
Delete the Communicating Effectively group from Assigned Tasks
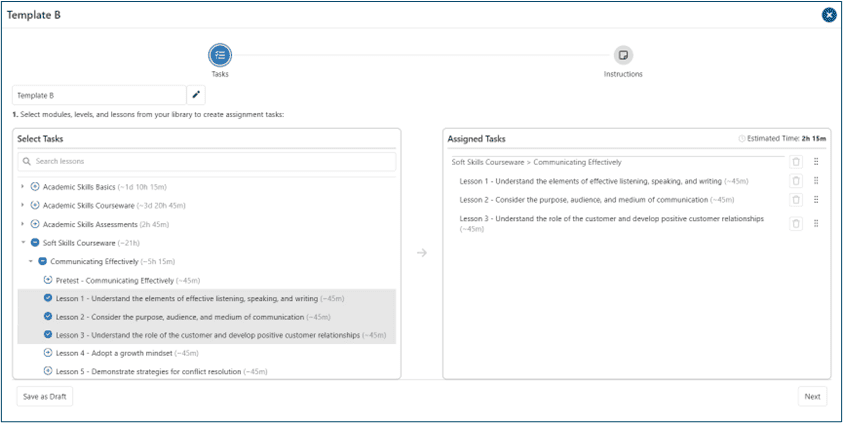pos(796,162)
